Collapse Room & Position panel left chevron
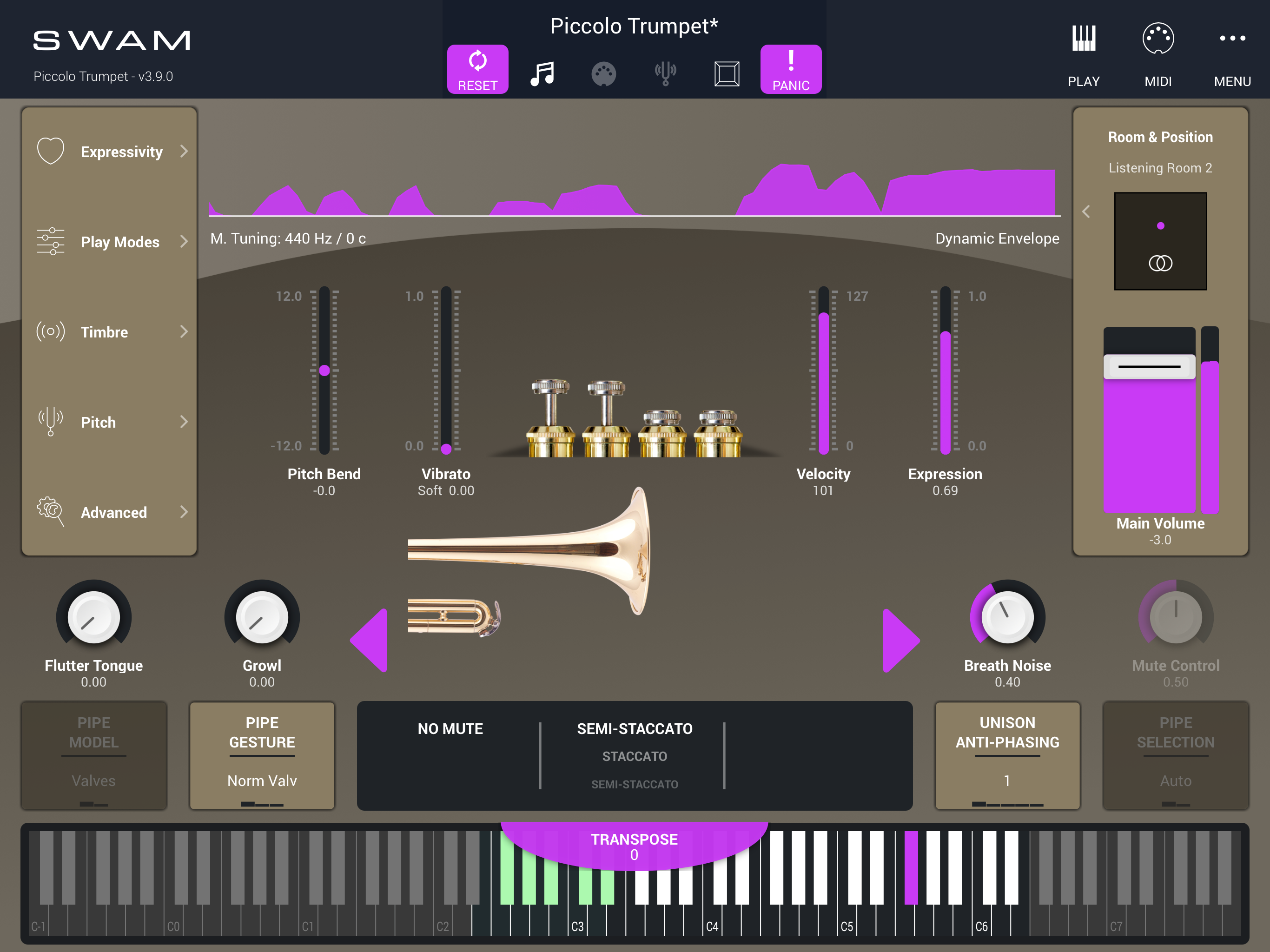 [x=1086, y=212]
